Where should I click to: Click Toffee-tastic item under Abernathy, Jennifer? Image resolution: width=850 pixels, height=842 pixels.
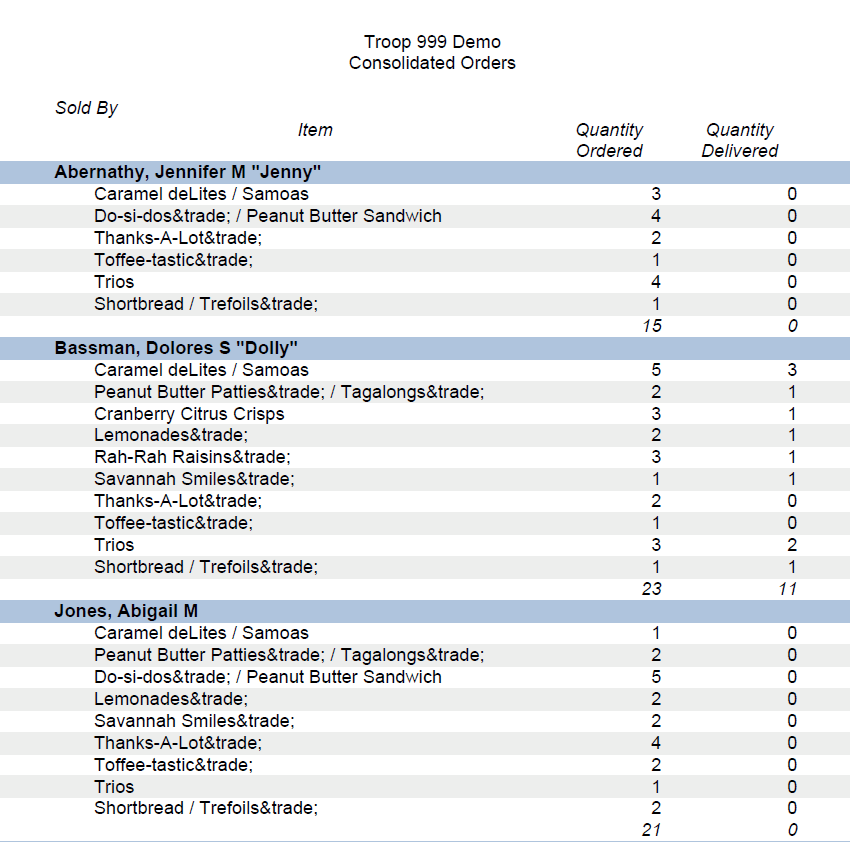(173, 260)
